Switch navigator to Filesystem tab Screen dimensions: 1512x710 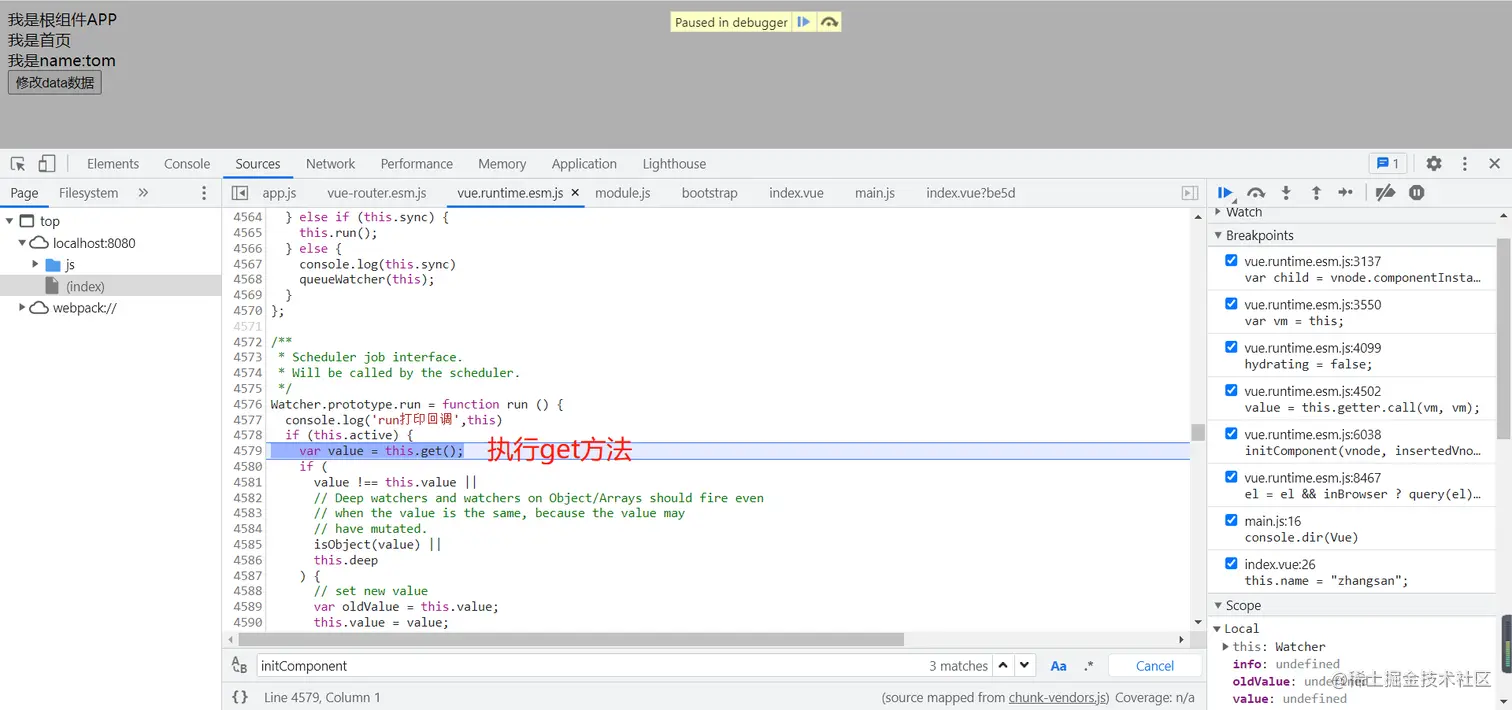88,193
